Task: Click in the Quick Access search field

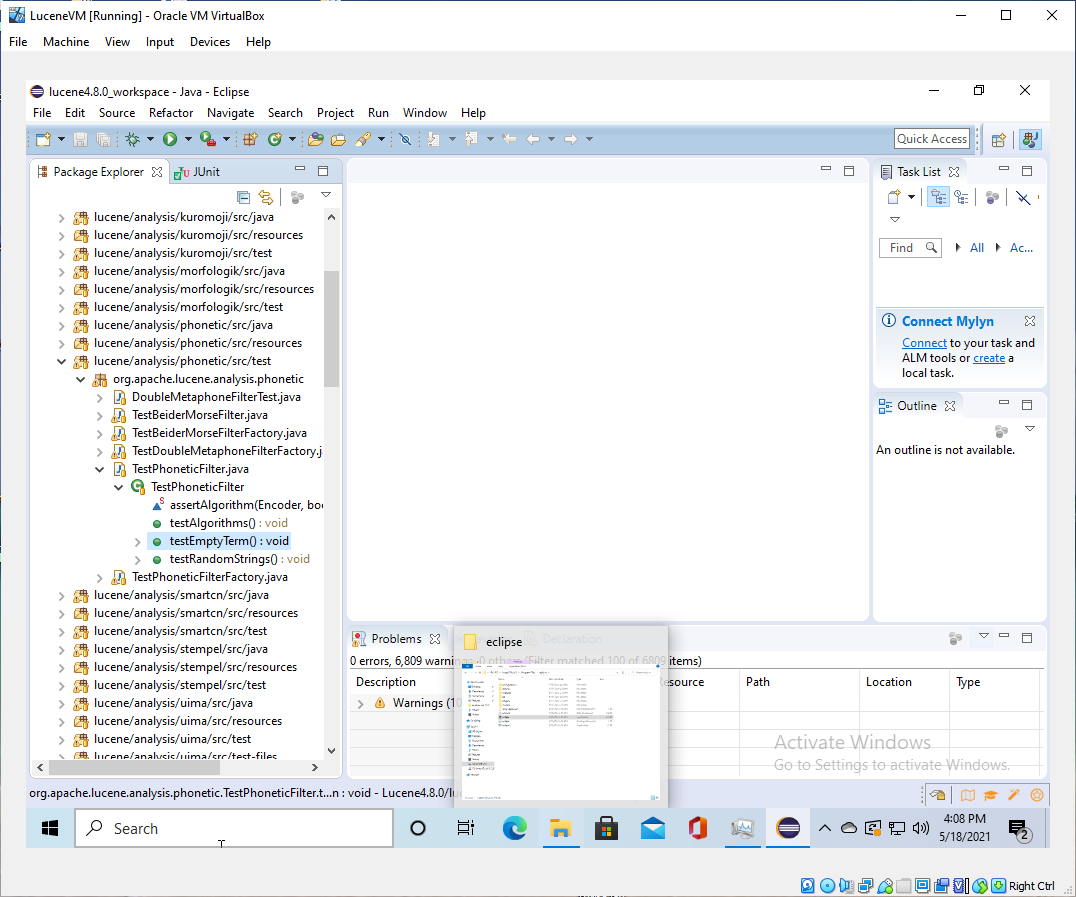Action: tap(931, 139)
